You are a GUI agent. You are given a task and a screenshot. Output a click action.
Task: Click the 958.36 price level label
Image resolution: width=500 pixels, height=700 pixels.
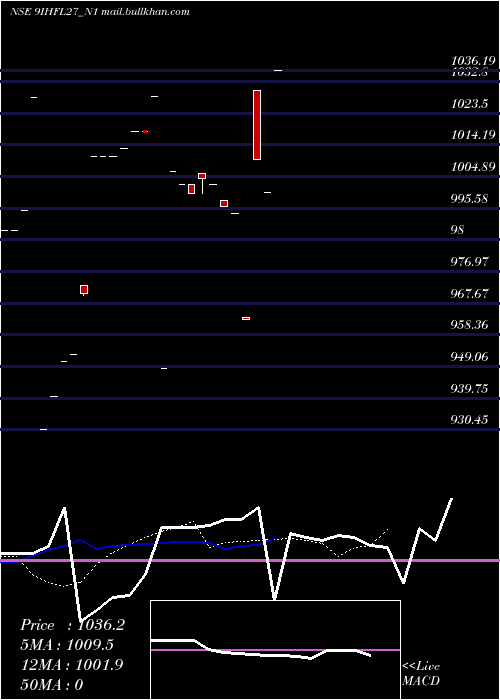pyautogui.click(x=470, y=325)
